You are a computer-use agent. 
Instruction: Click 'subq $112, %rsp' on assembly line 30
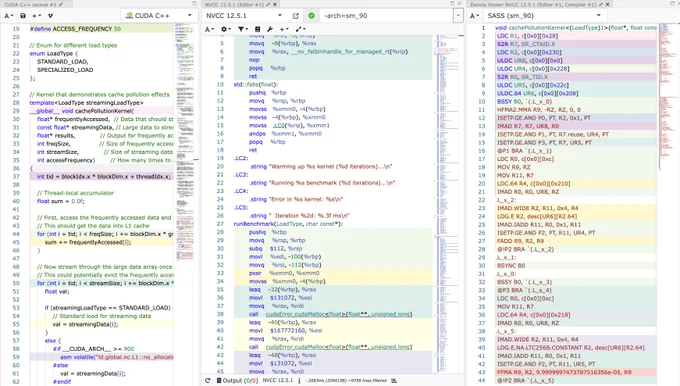[x=276, y=249]
